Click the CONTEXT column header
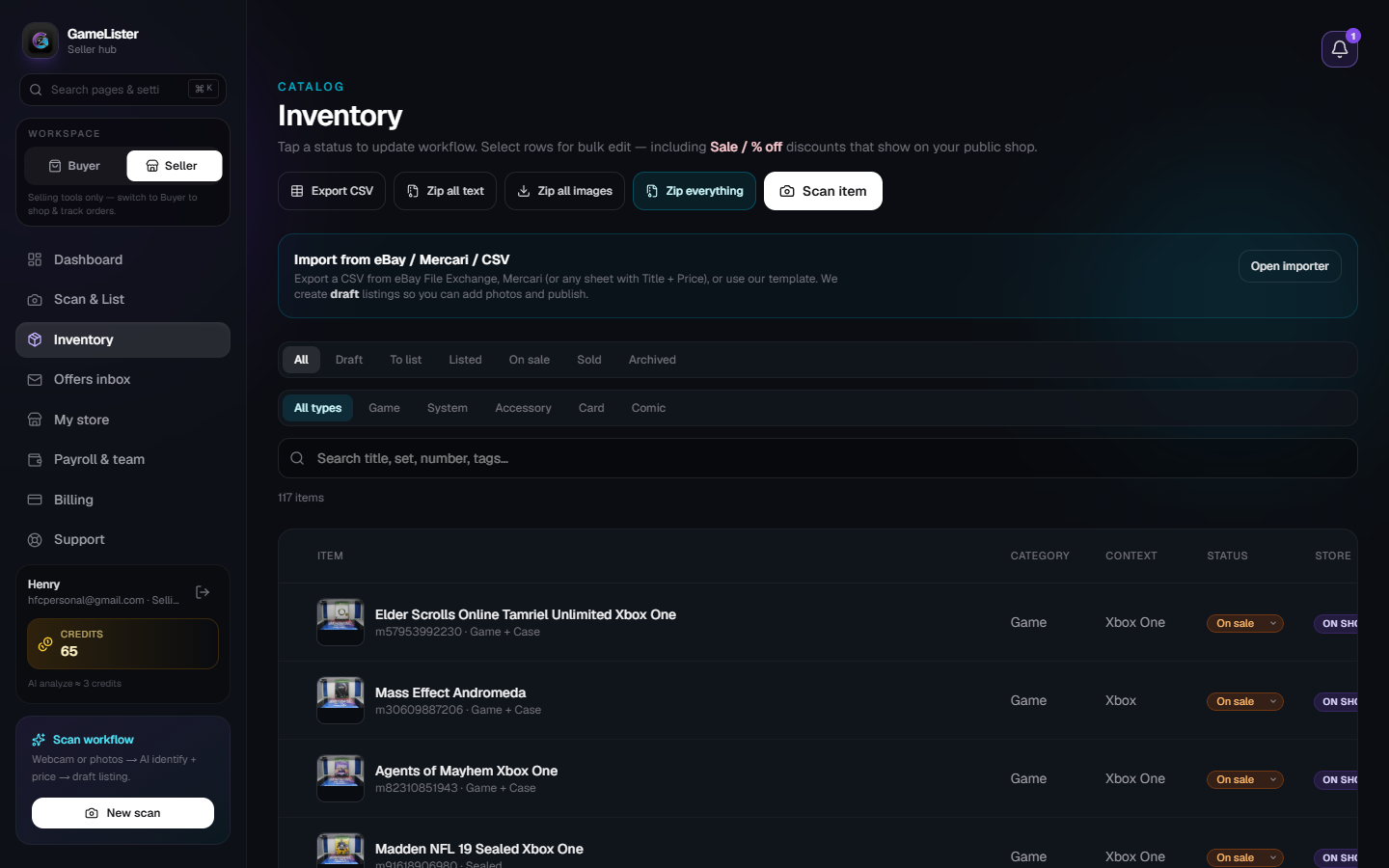Image resolution: width=1389 pixels, height=868 pixels. click(x=1130, y=556)
